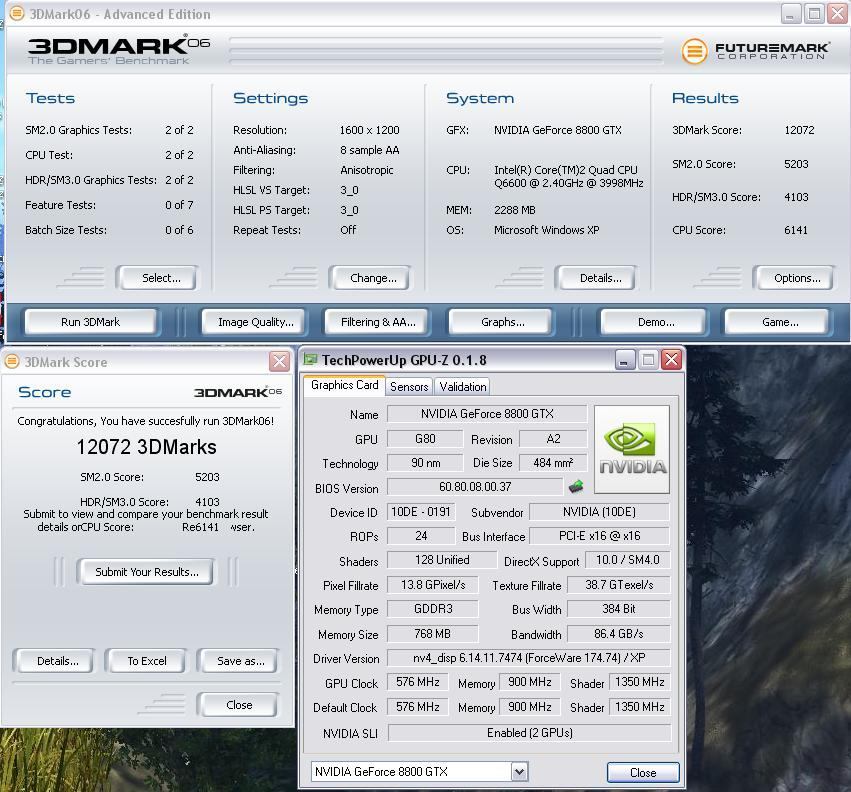Close the GPU-Z window with X
851x792 pixels.
pos(672,360)
